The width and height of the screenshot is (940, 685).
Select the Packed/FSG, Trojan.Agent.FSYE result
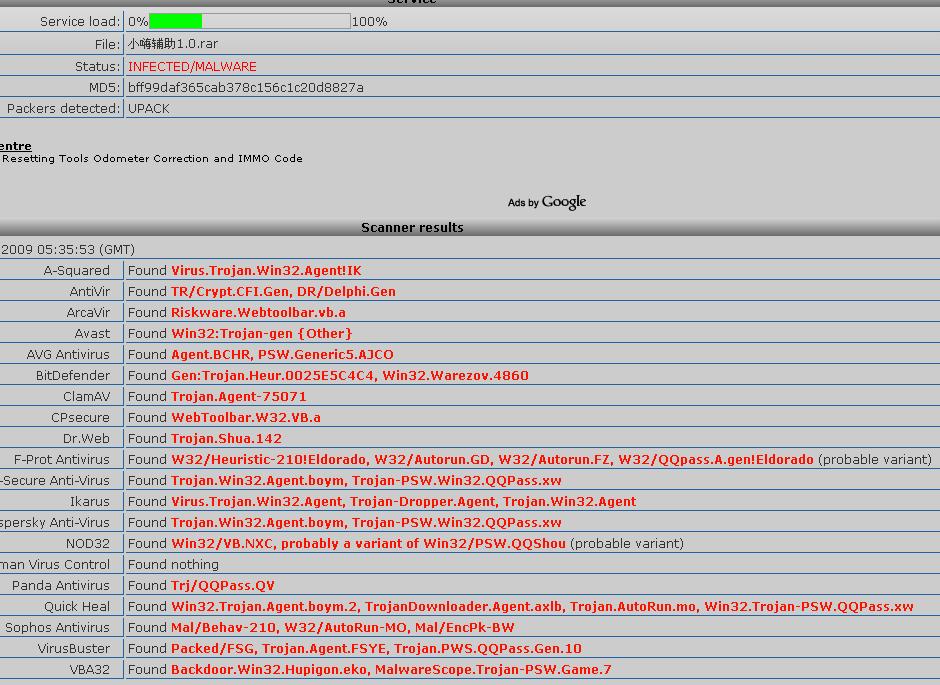[x=376, y=648]
